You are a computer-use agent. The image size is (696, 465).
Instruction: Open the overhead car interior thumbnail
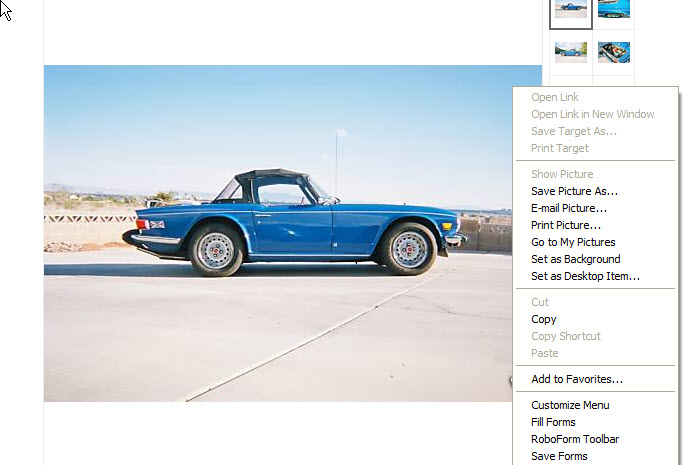tap(614, 51)
